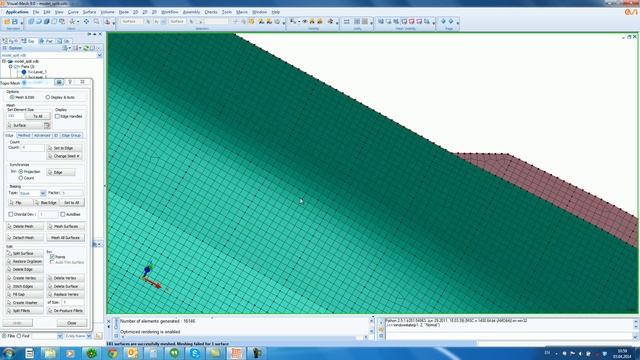Click the Topo Mesh dialog help icon
640x360 pixels.
(x=70, y=82)
